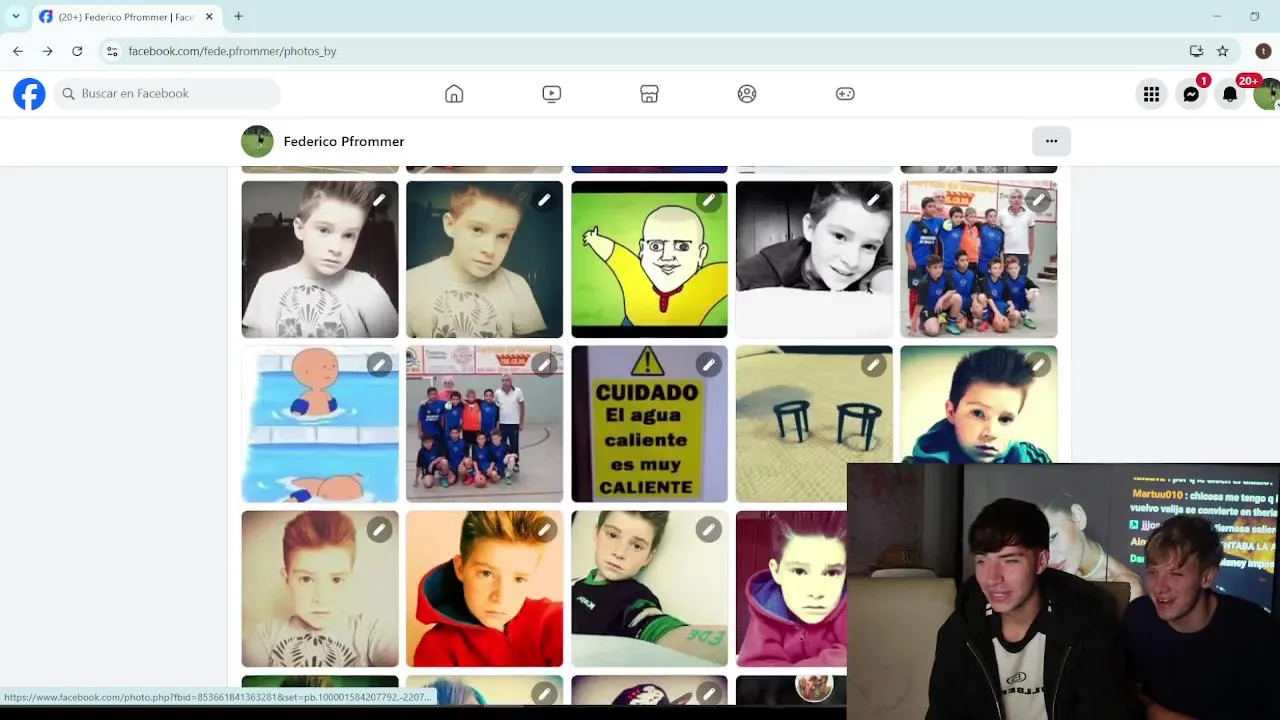Open the red hoodie boy photo
The height and width of the screenshot is (720, 1280).
point(485,589)
